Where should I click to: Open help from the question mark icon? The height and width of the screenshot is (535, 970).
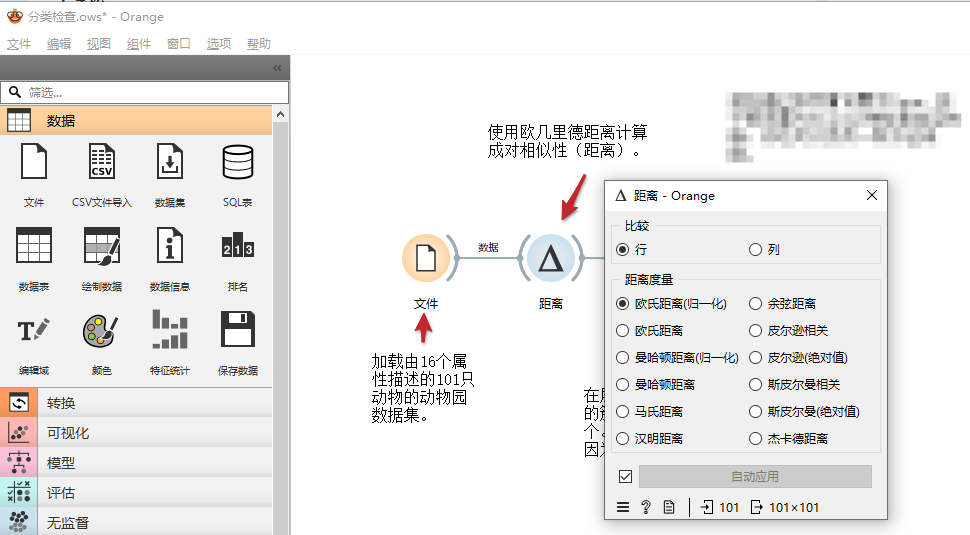pos(646,507)
